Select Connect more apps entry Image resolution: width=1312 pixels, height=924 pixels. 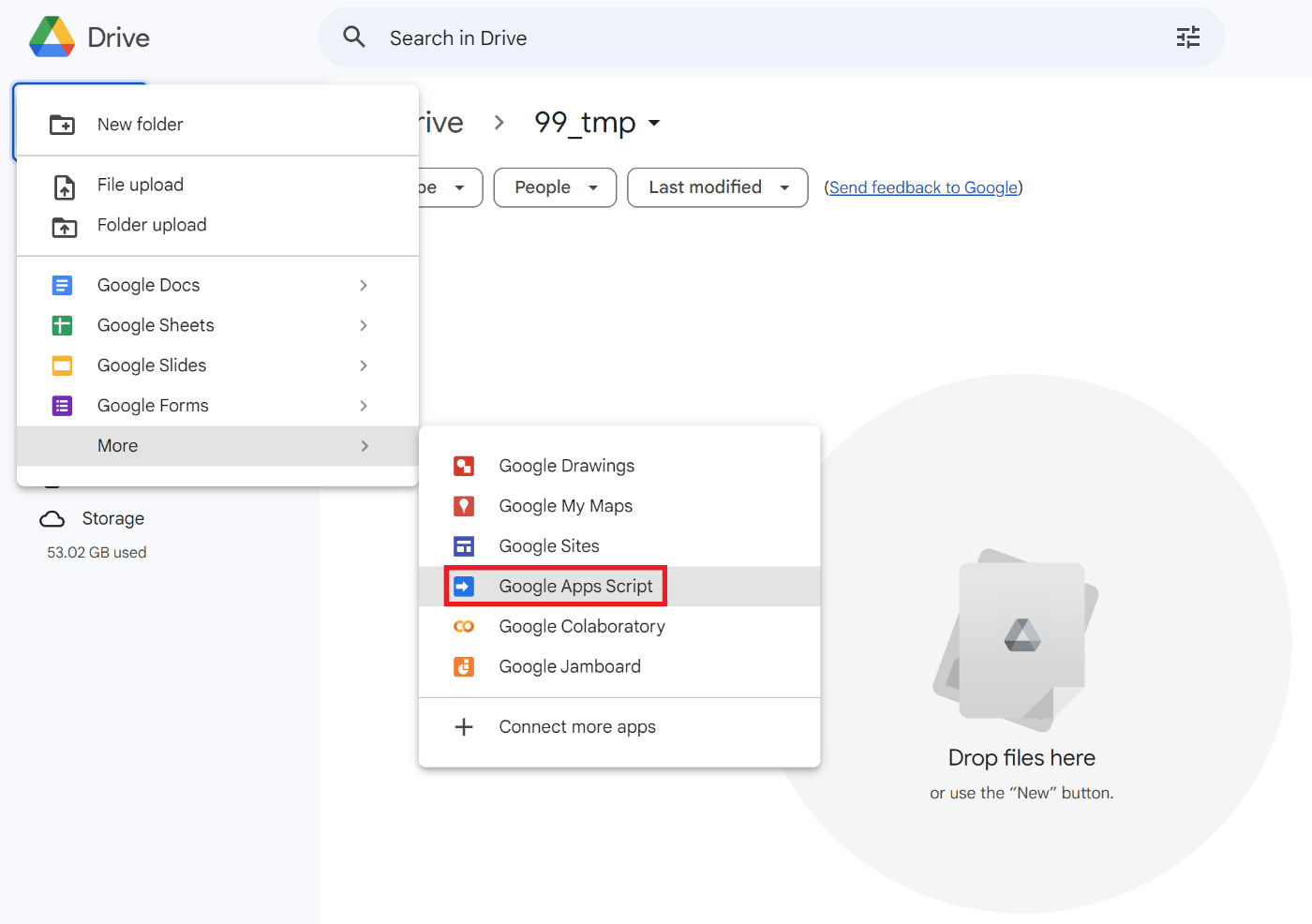pos(619,727)
